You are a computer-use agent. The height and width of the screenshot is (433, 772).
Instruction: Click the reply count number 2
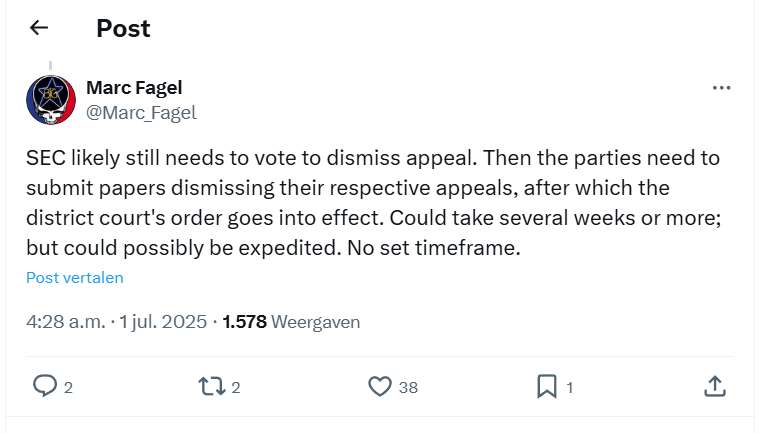[68, 387]
